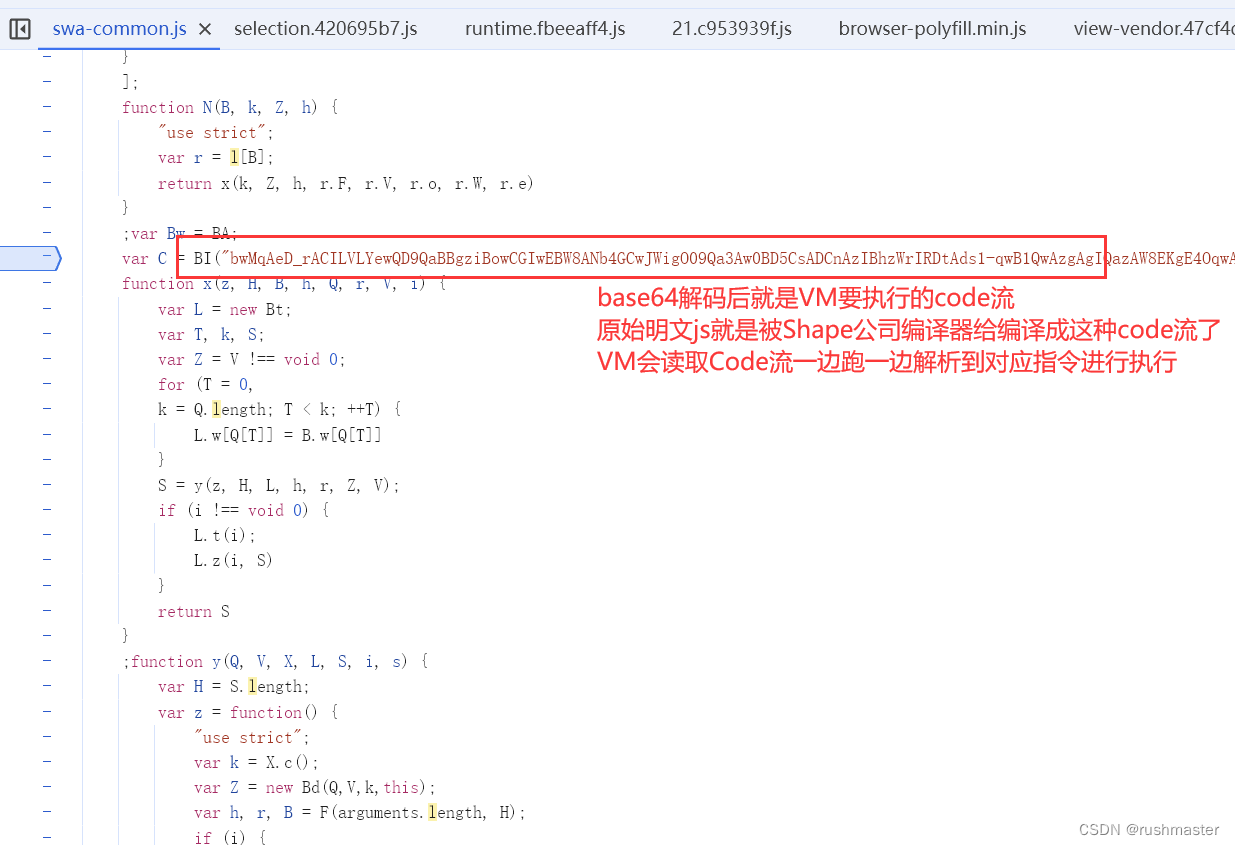Click the code text 'L.z(i, S)'

pyautogui.click(x=233, y=560)
